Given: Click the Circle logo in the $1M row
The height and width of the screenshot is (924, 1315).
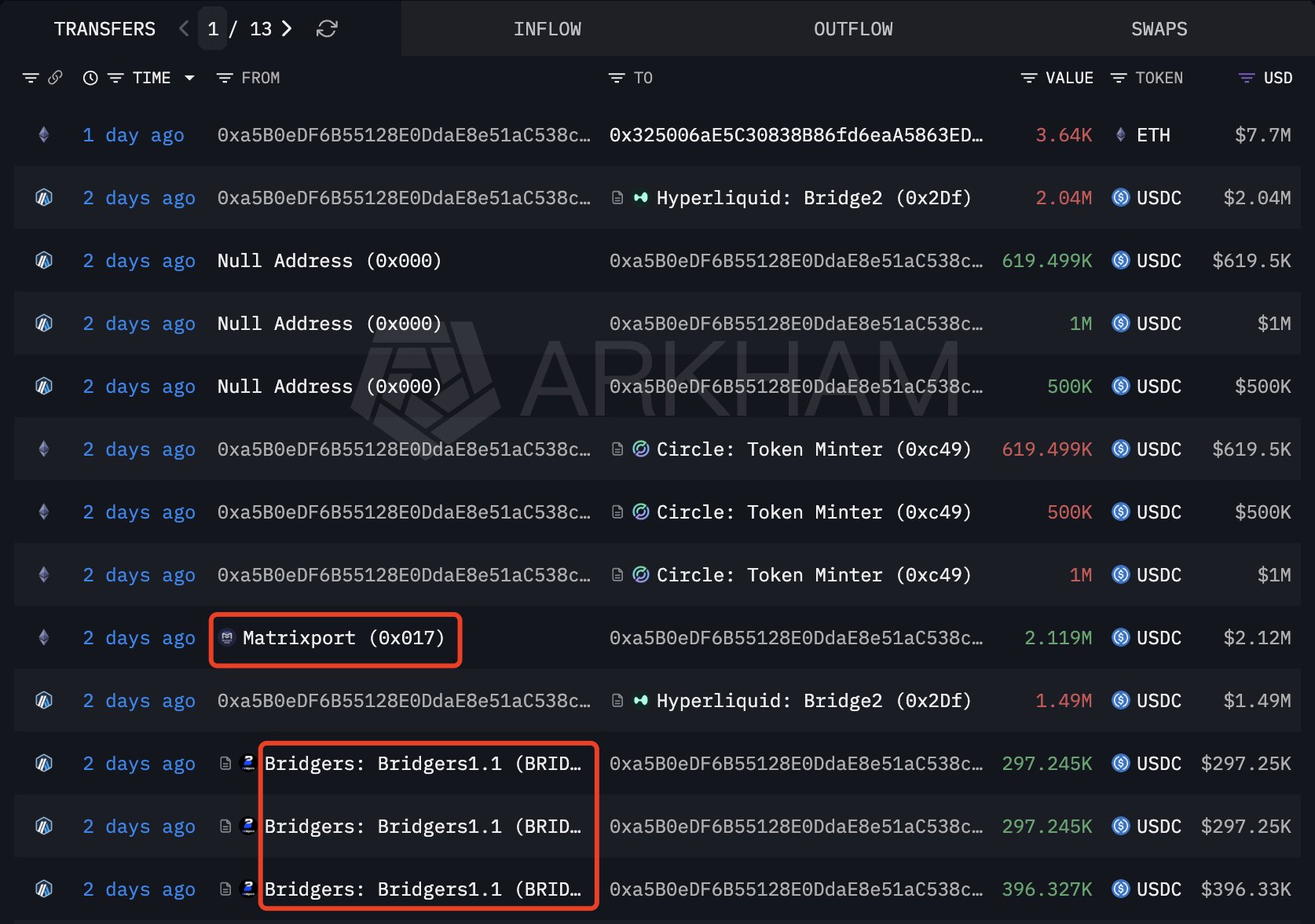Looking at the screenshot, I should [641, 575].
